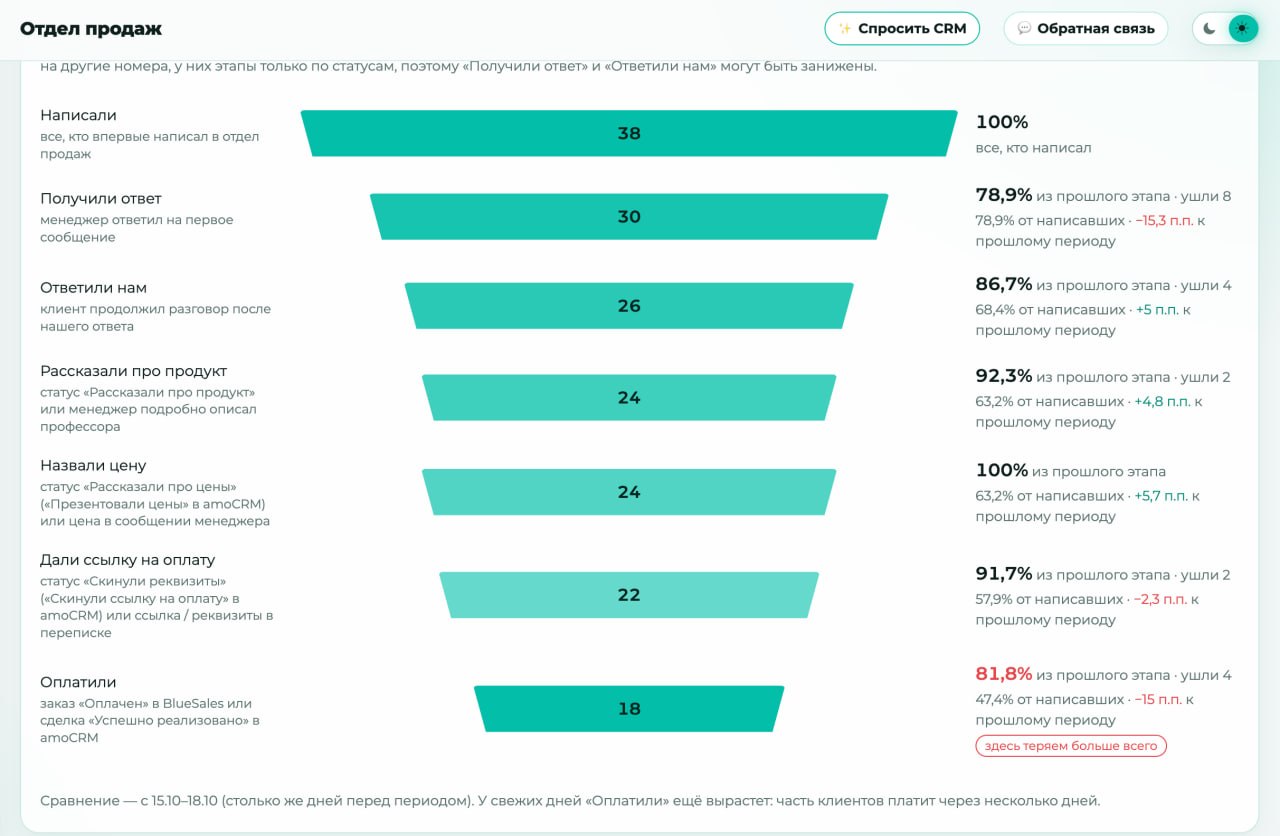Select the Написали funnel bar showing 38
1280x836 pixels.
[629, 133]
